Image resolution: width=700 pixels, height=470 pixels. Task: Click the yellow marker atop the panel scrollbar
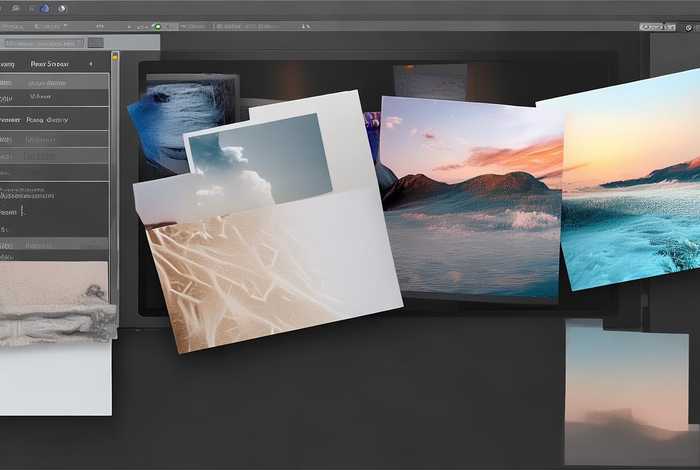(115, 58)
